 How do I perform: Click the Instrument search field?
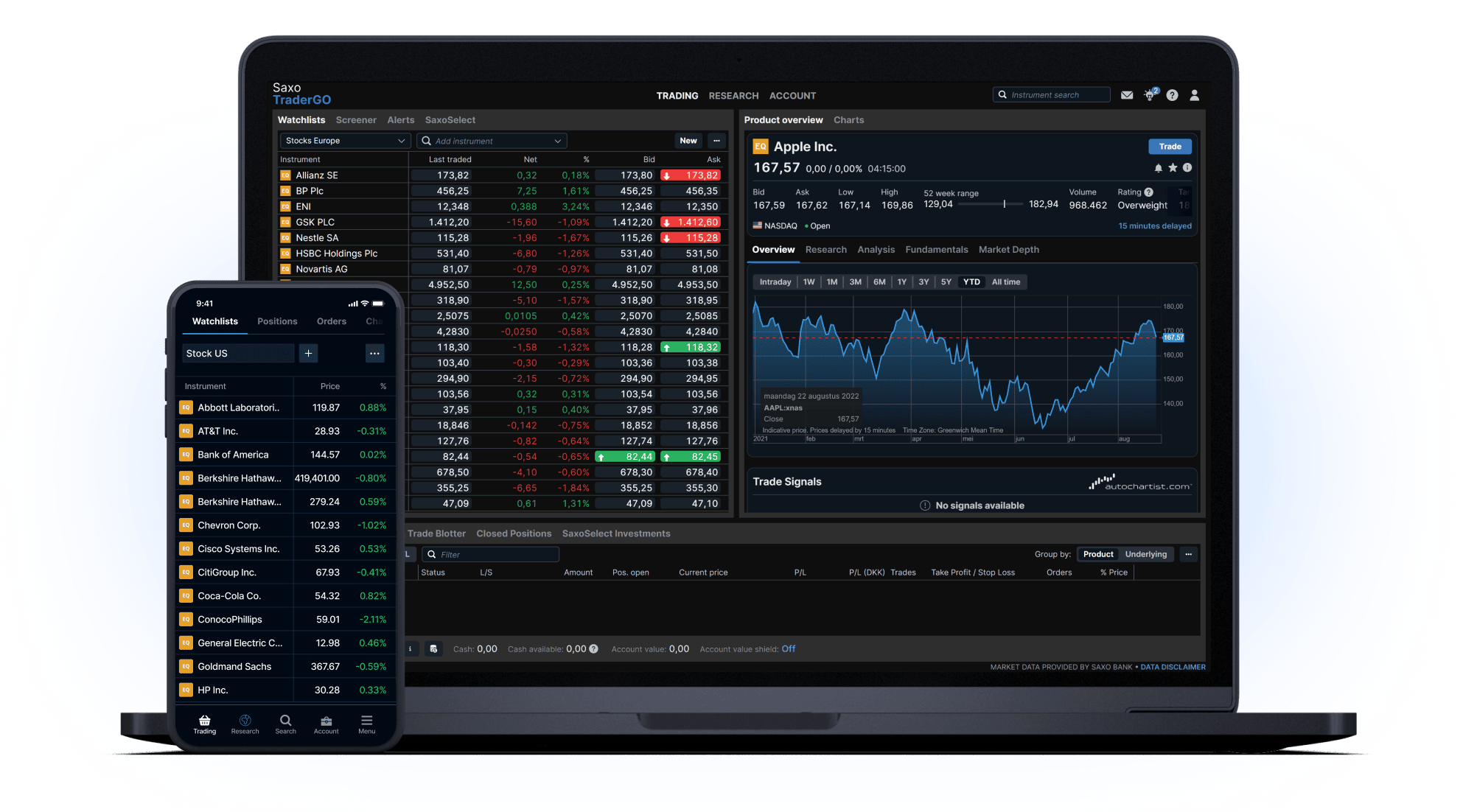click(x=1052, y=95)
